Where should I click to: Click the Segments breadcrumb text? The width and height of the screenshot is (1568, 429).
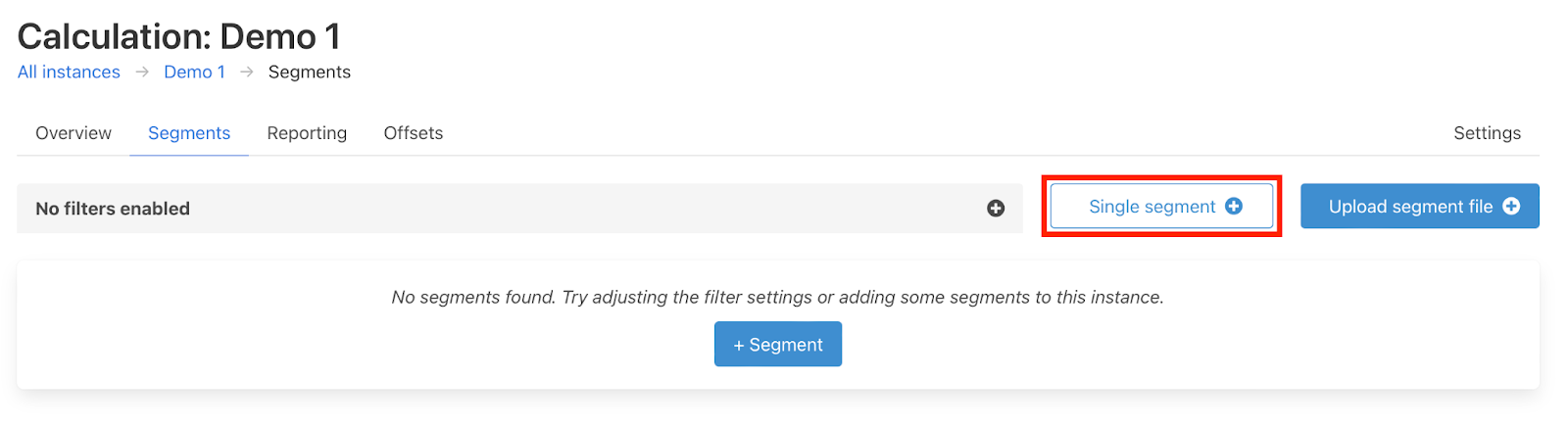(x=310, y=72)
